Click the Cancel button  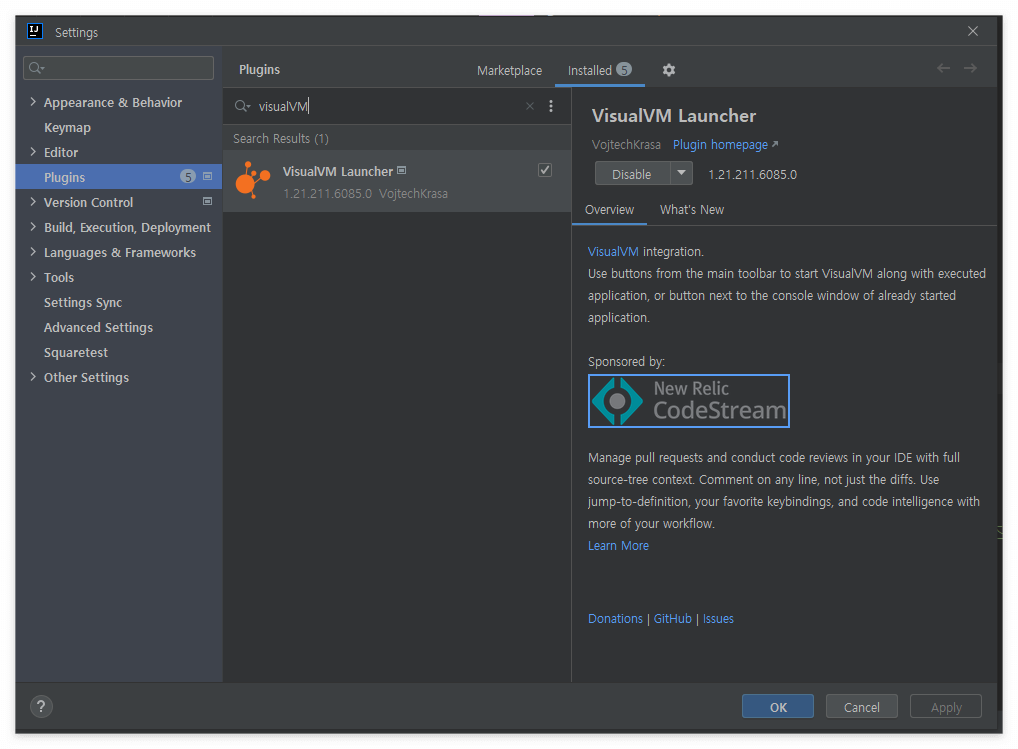coord(862,706)
